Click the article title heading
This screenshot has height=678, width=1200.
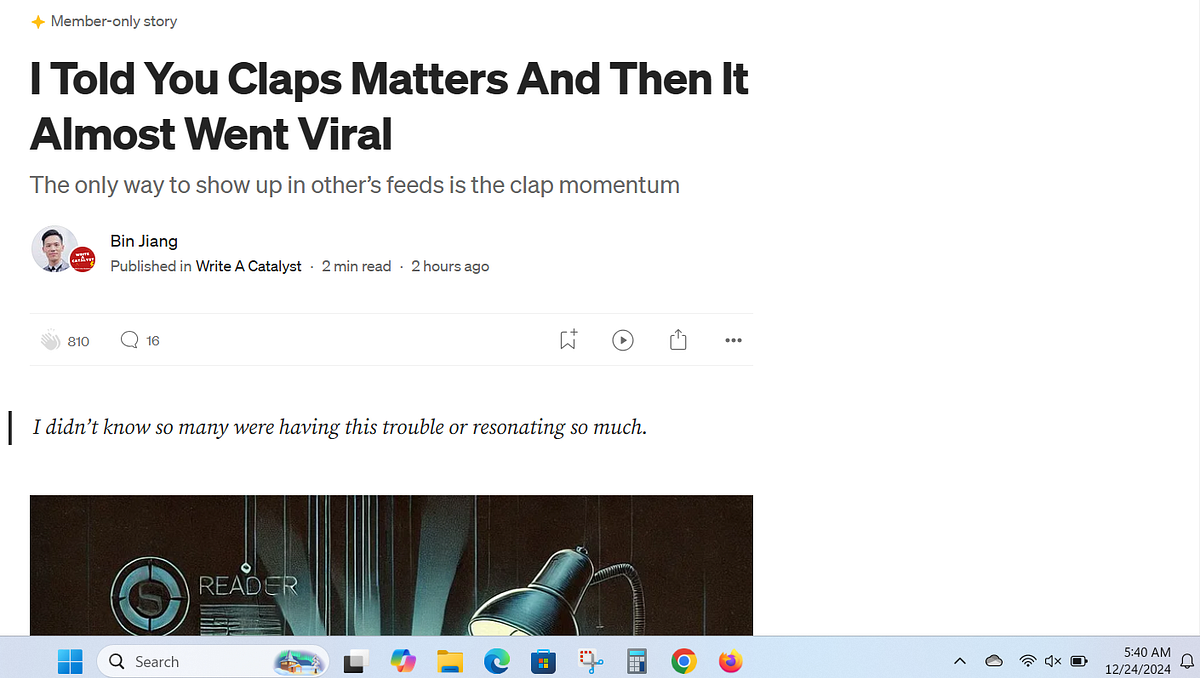pos(389,106)
